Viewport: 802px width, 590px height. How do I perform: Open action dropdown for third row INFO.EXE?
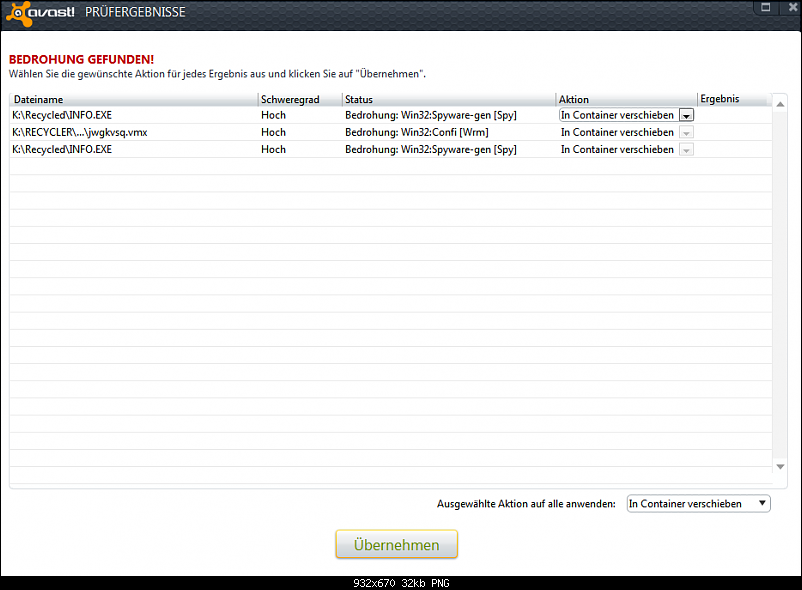(x=686, y=149)
